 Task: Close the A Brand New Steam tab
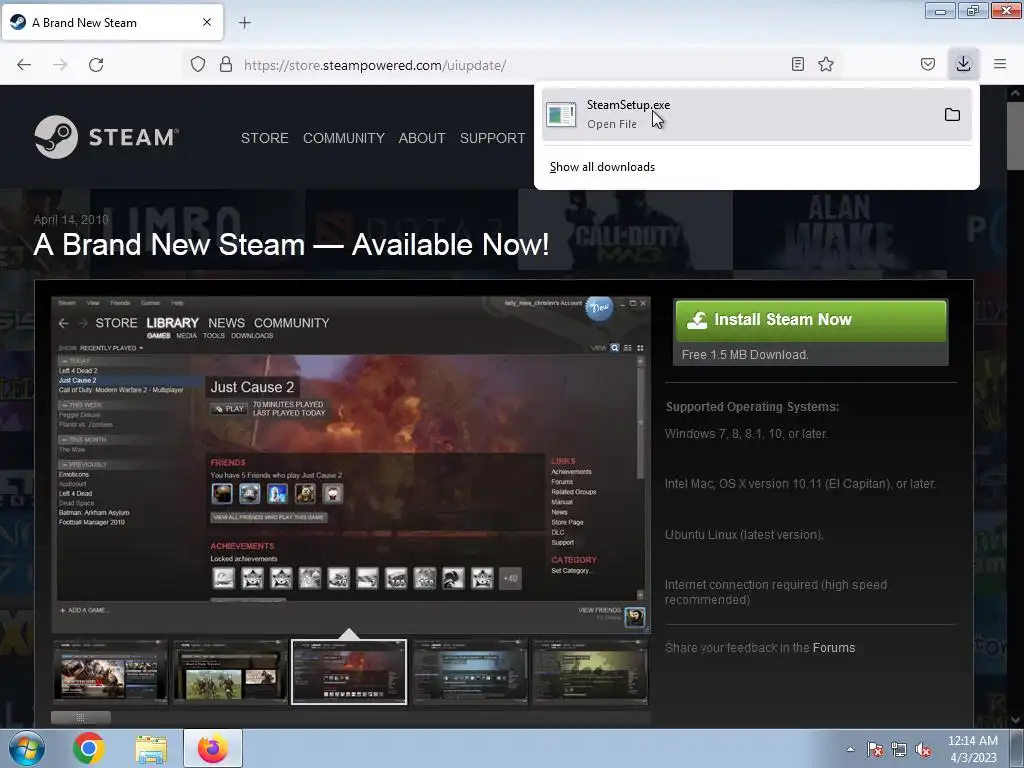coord(207,22)
